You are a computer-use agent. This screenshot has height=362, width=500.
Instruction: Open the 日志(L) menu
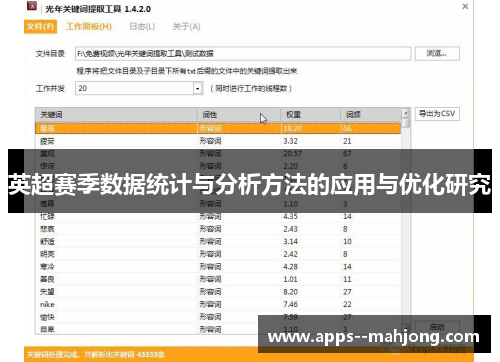142,27
